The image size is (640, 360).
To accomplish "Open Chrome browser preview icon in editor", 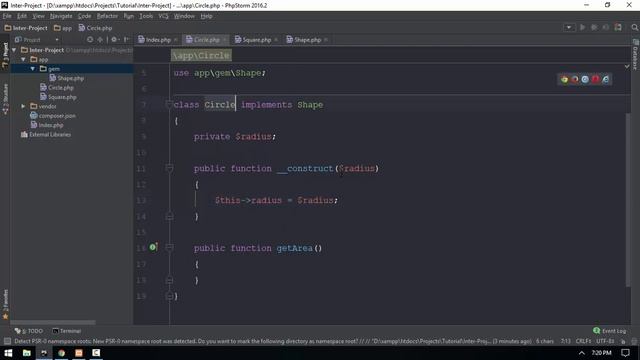I will [x=564, y=80].
